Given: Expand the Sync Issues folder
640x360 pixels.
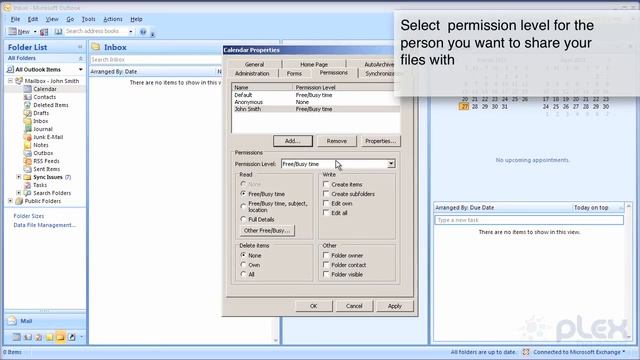Looking at the screenshot, I should click(18, 177).
